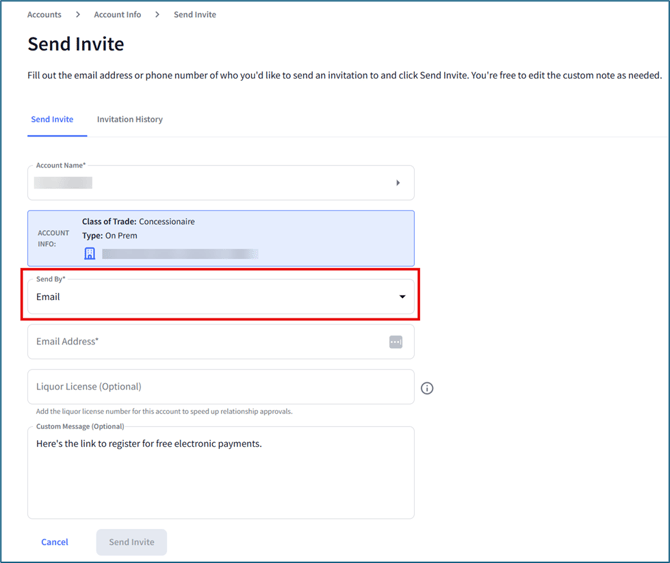
Task: Click the Accounts breadcrumb link
Action: pos(44,15)
